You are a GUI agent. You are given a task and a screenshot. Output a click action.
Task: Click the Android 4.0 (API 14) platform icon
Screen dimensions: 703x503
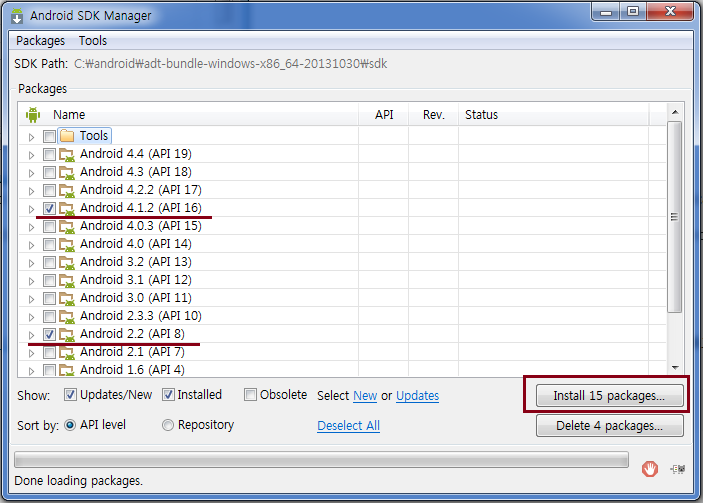(x=67, y=244)
